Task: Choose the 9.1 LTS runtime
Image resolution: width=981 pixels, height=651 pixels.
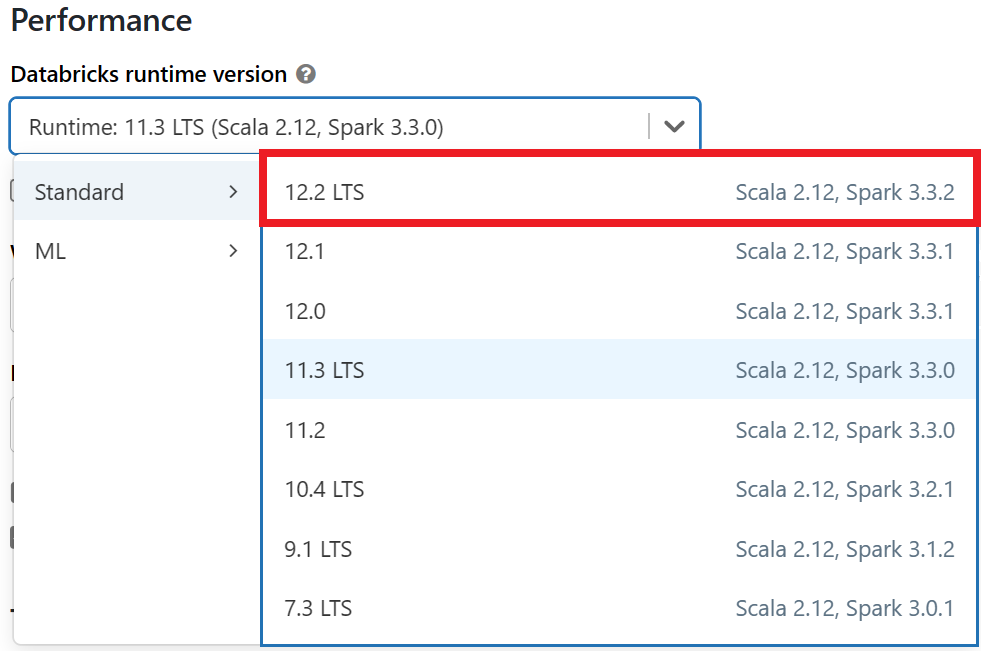Action: [318, 549]
